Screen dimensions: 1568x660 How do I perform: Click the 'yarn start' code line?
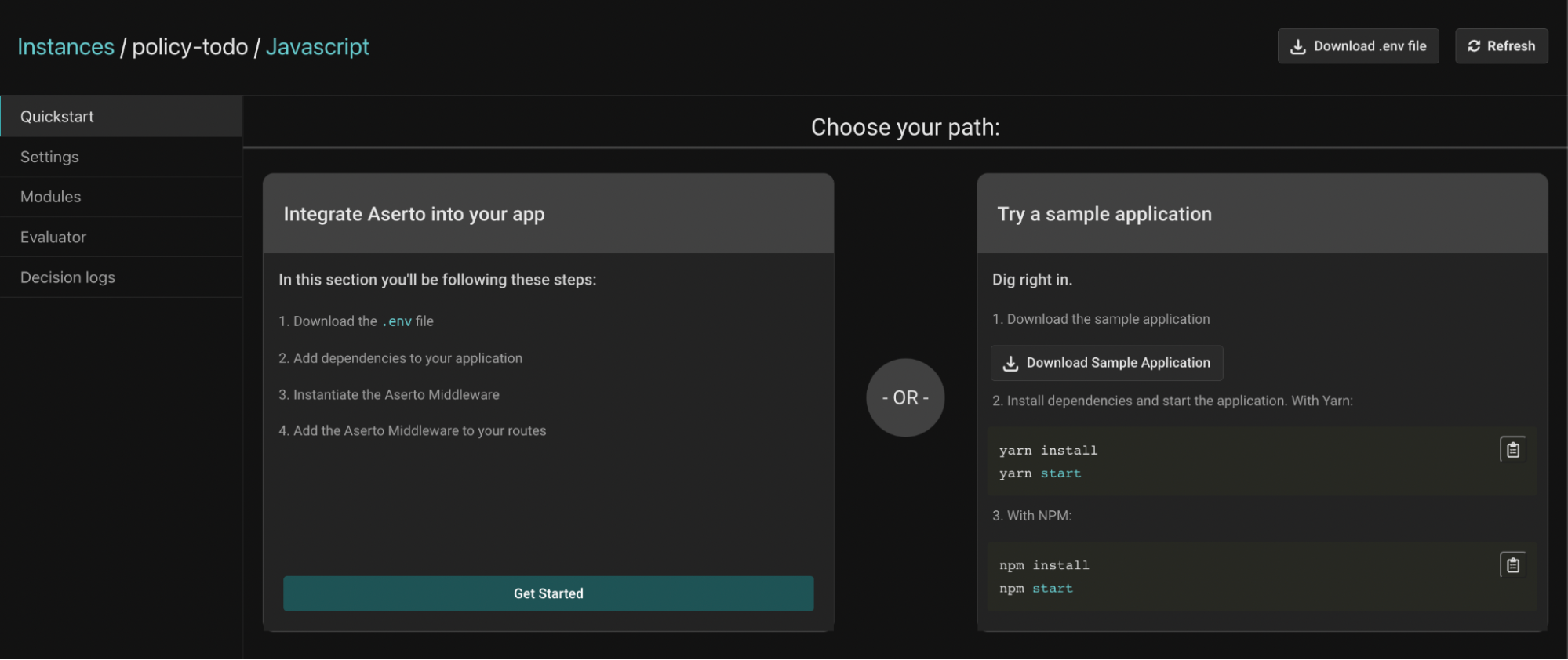[1040, 473]
